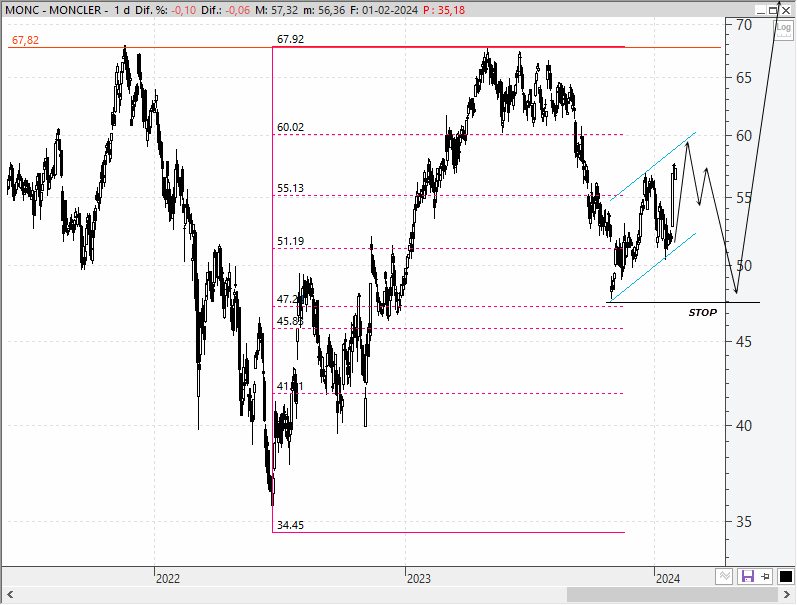The height and width of the screenshot is (605, 797).
Task: Click the double-chevron expand icon
Action: [x=724, y=576]
